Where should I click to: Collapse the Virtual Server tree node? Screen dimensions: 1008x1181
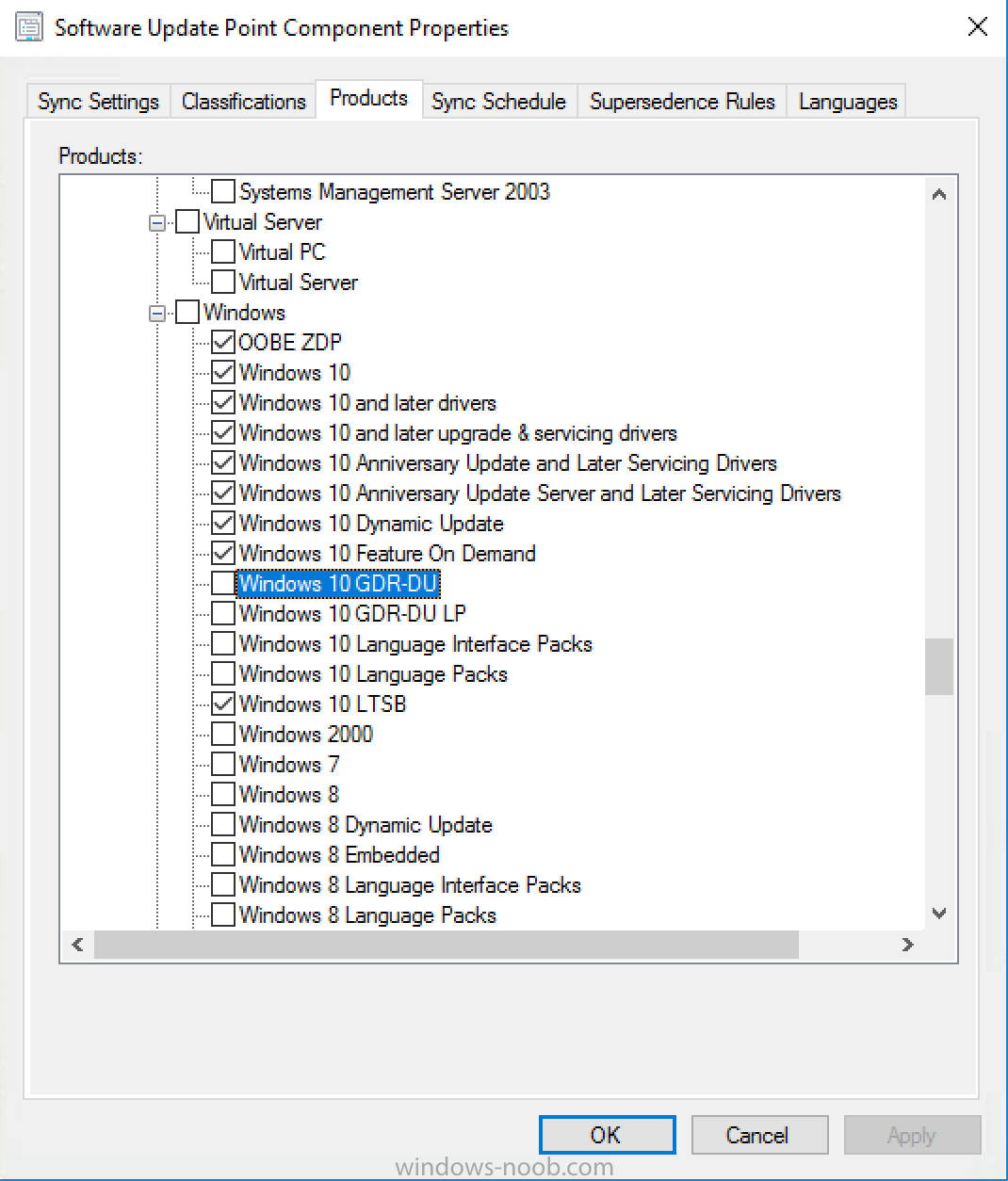(157, 223)
